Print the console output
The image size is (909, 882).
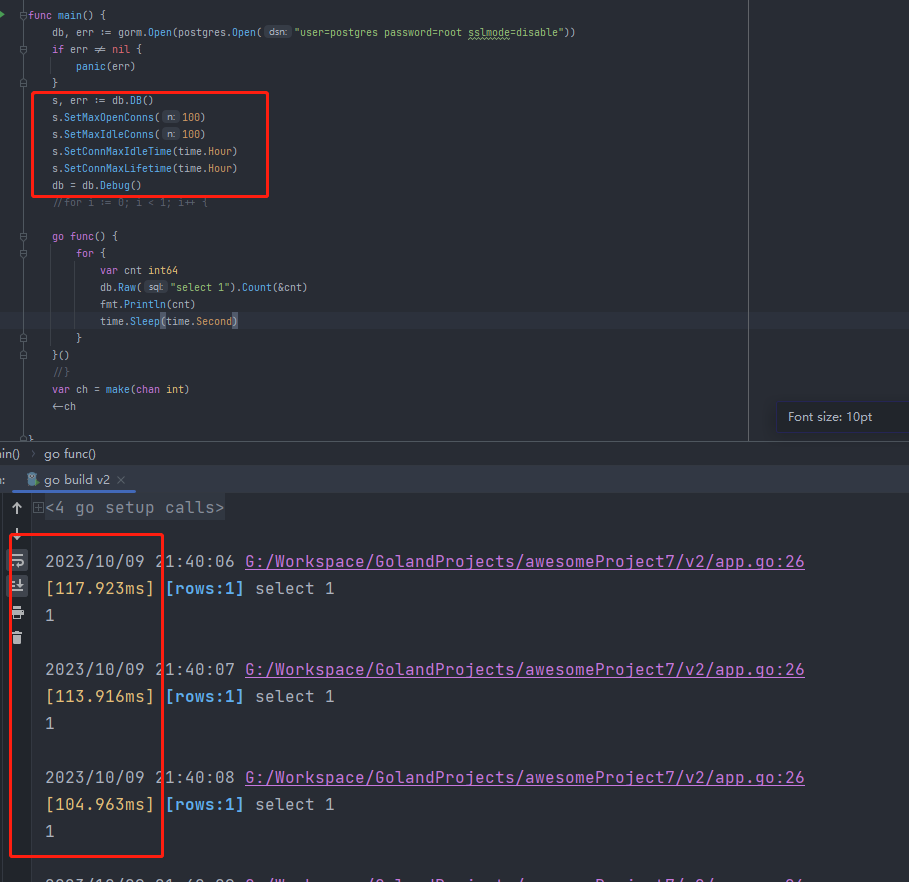[x=17, y=612]
